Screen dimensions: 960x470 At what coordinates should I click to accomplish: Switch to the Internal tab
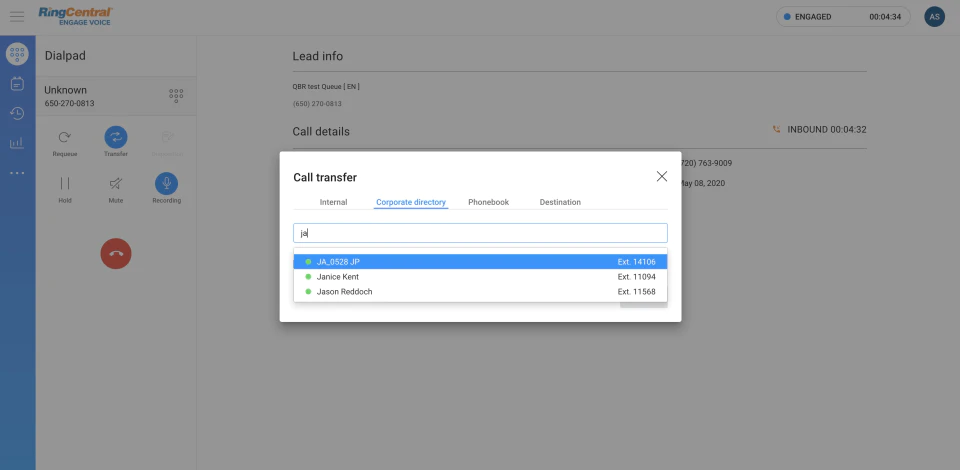tap(333, 202)
